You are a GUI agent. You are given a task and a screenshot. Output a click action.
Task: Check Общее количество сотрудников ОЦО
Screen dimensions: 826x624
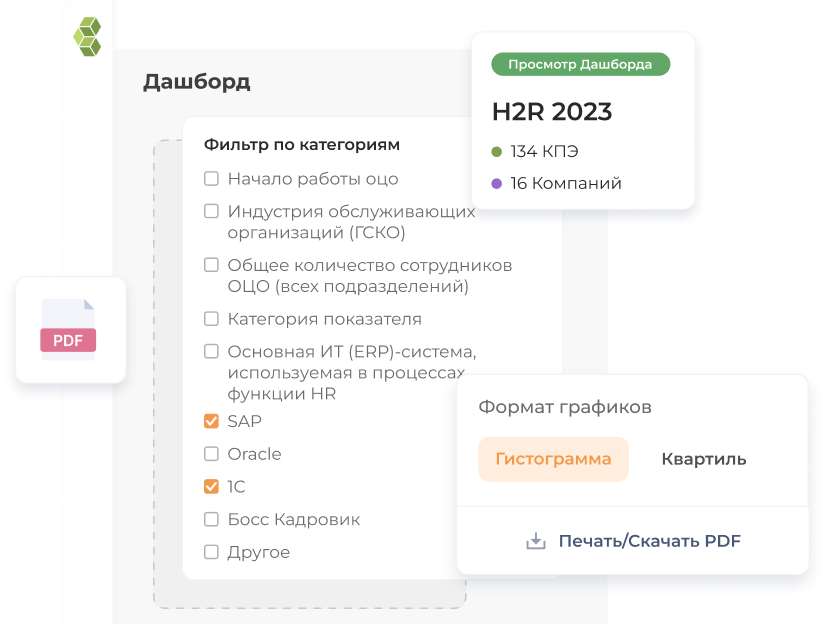point(211,265)
